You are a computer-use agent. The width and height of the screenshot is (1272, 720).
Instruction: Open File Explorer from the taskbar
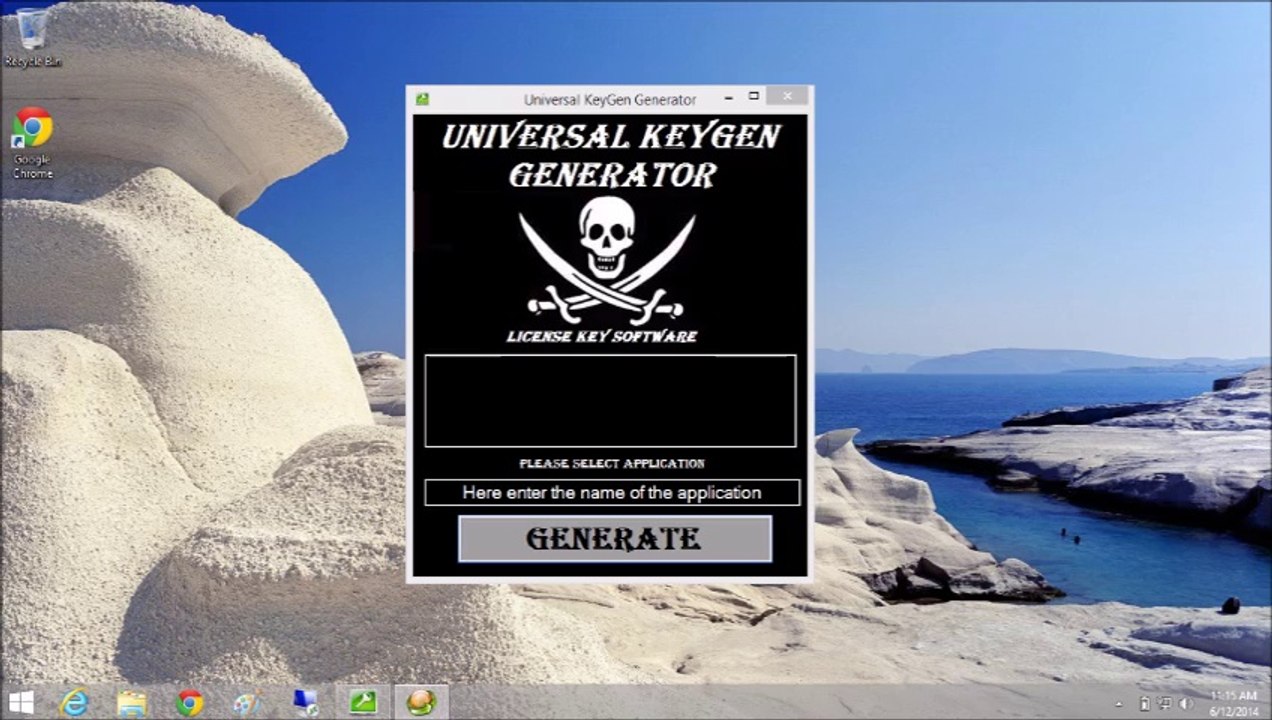click(x=132, y=703)
